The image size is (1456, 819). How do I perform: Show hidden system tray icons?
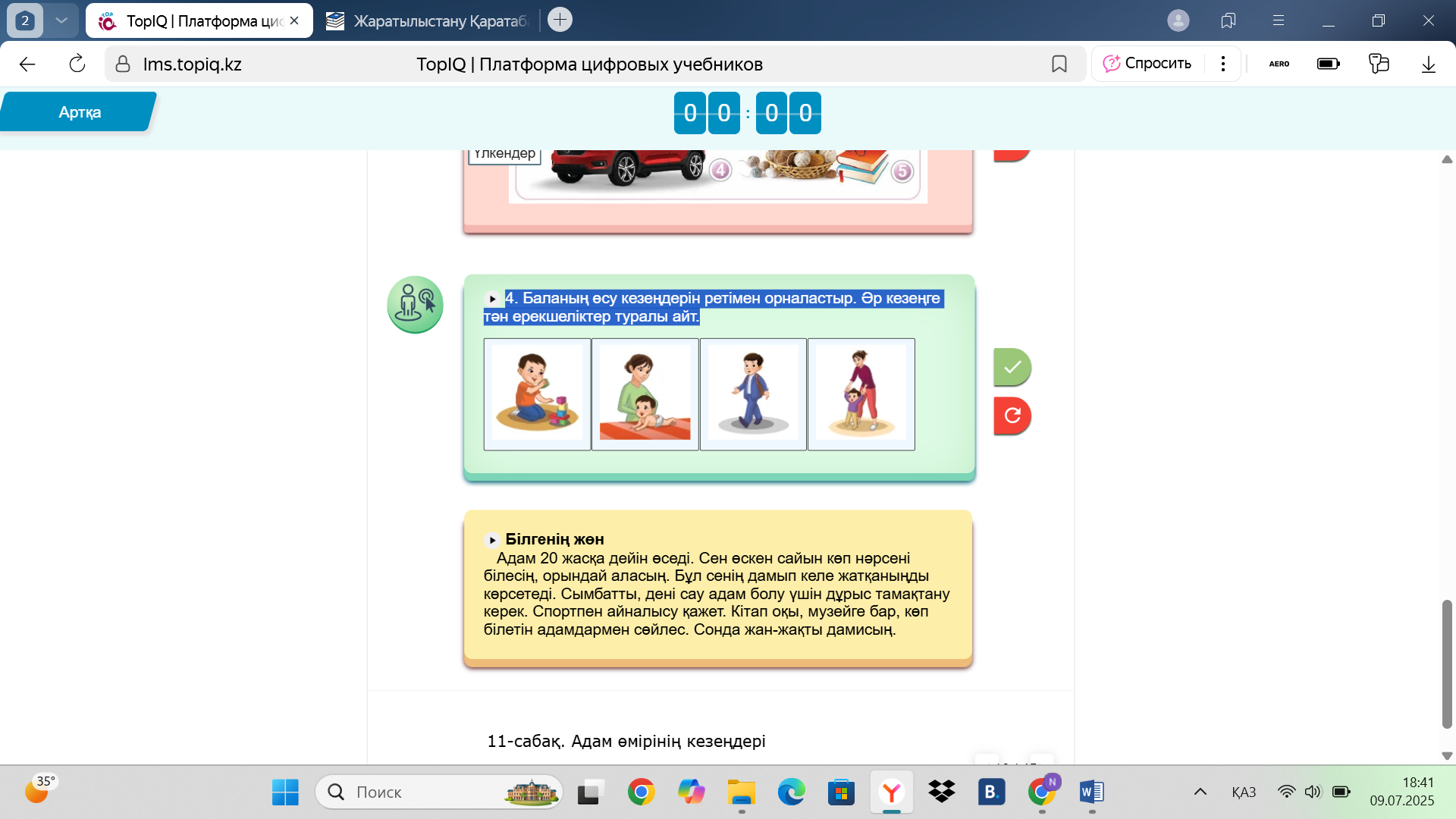1200,792
